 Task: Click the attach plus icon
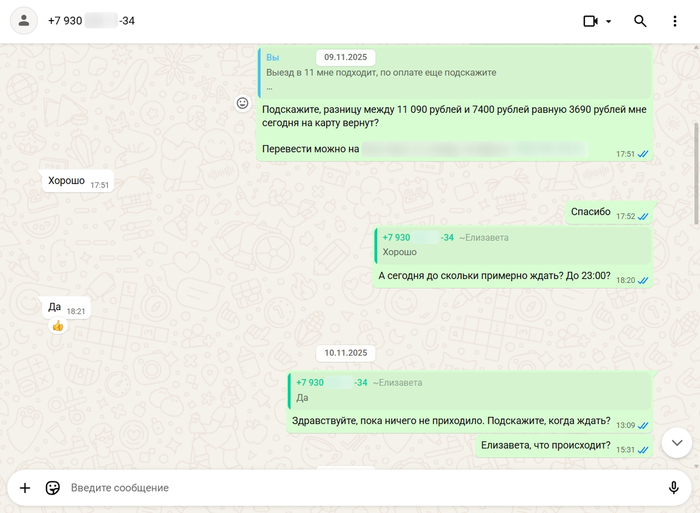click(x=25, y=488)
